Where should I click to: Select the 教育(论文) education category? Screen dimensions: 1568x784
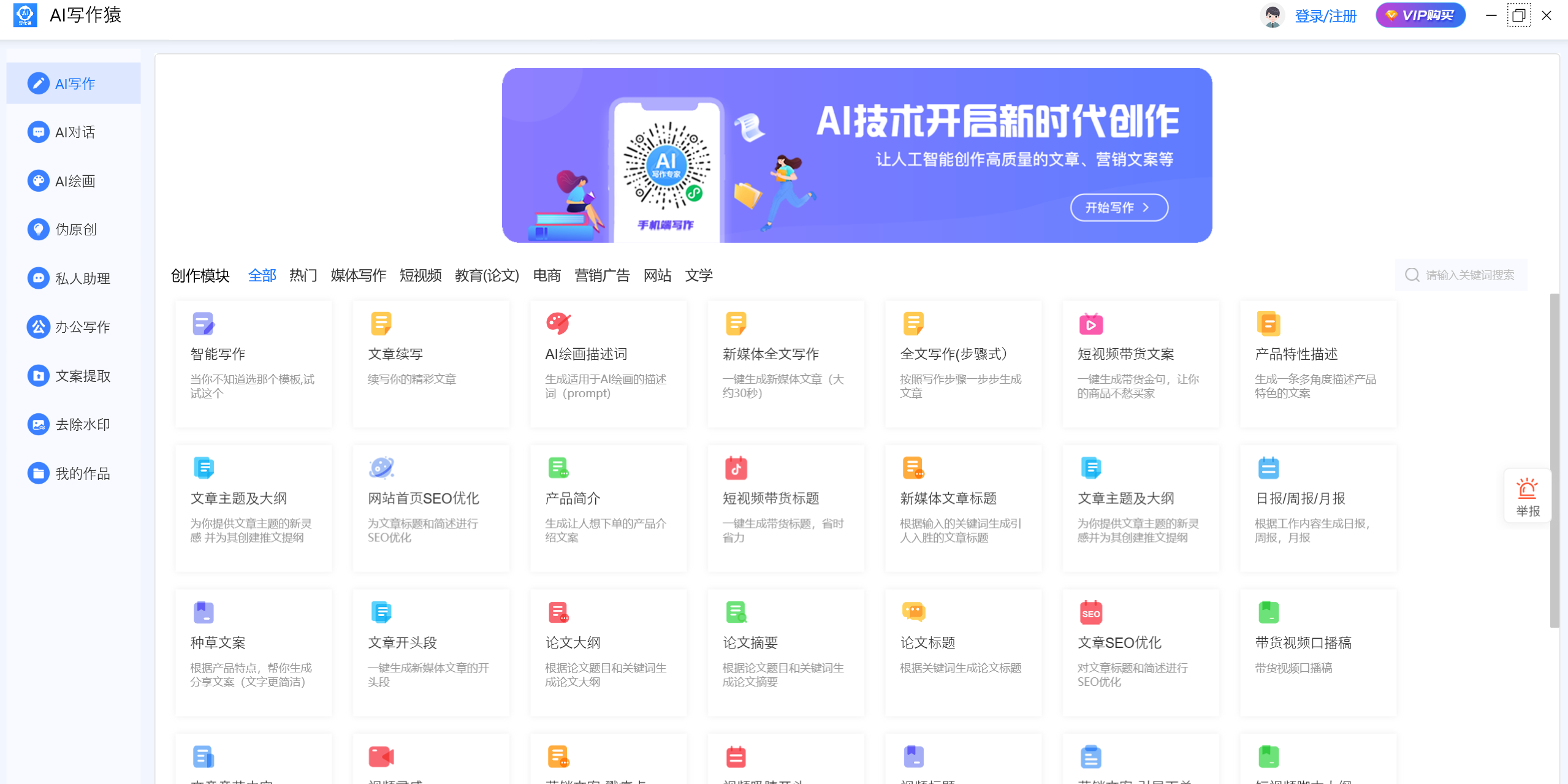[x=487, y=275]
